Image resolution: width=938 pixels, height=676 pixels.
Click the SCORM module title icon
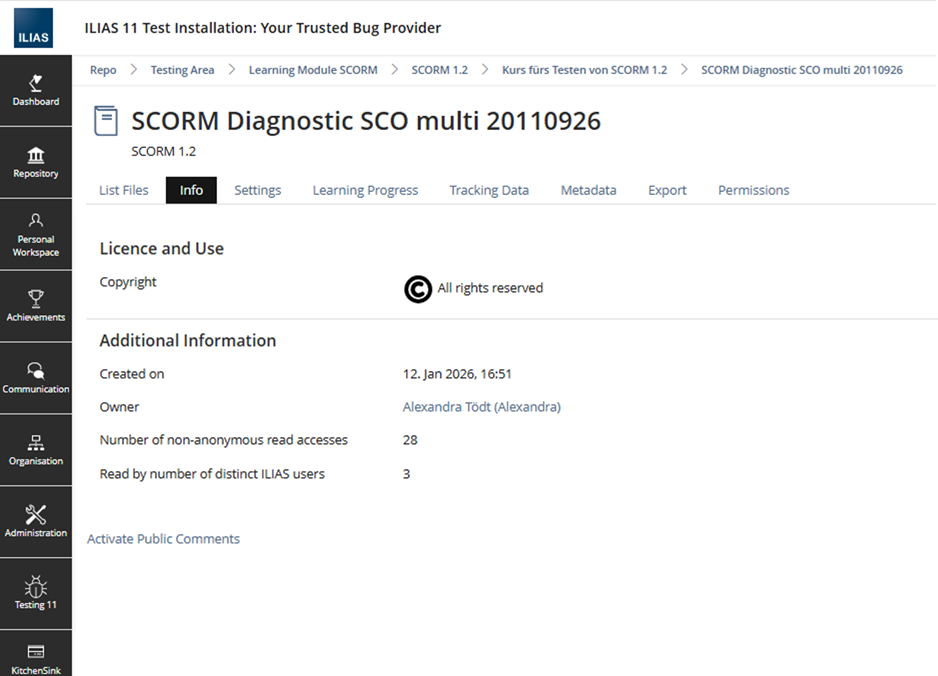pos(106,121)
